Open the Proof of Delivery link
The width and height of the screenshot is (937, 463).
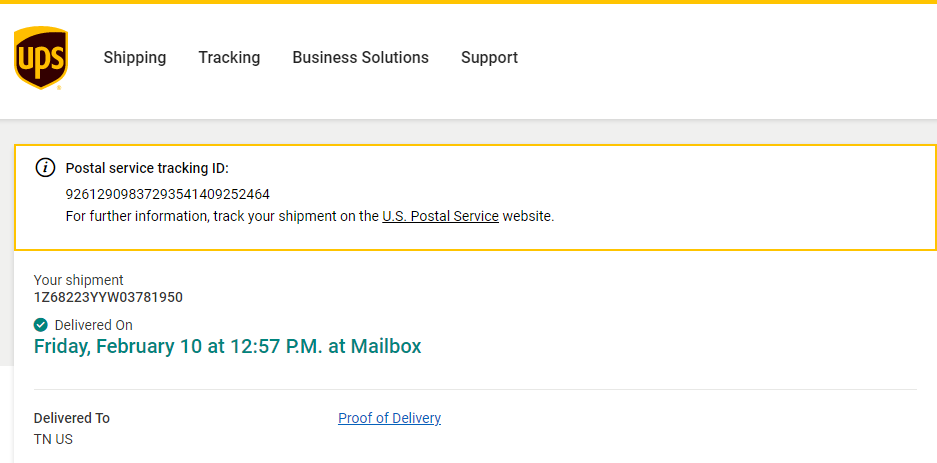coord(389,418)
